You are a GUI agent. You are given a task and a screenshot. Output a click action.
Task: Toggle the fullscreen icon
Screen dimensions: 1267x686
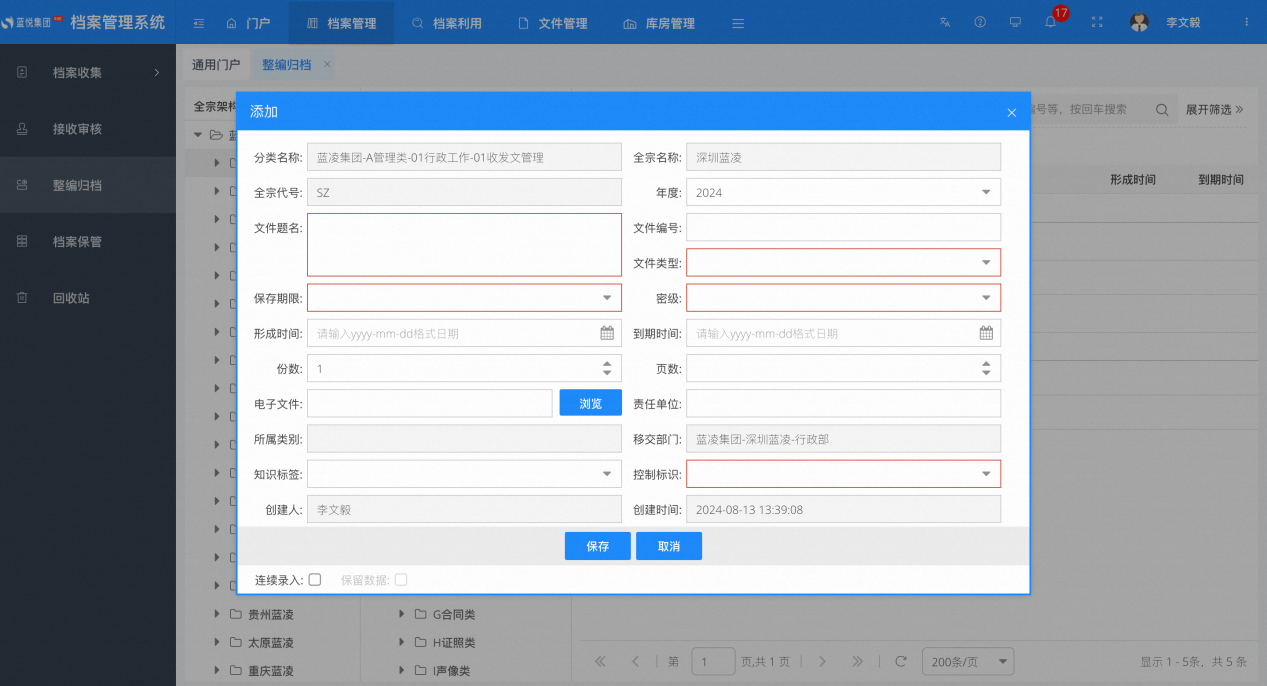(x=1097, y=22)
